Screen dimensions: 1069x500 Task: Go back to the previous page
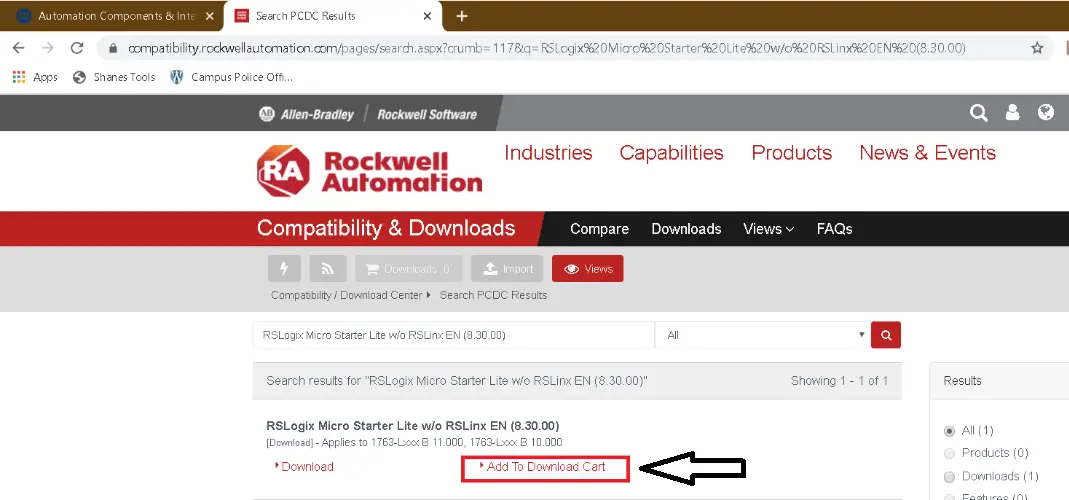[x=18, y=48]
